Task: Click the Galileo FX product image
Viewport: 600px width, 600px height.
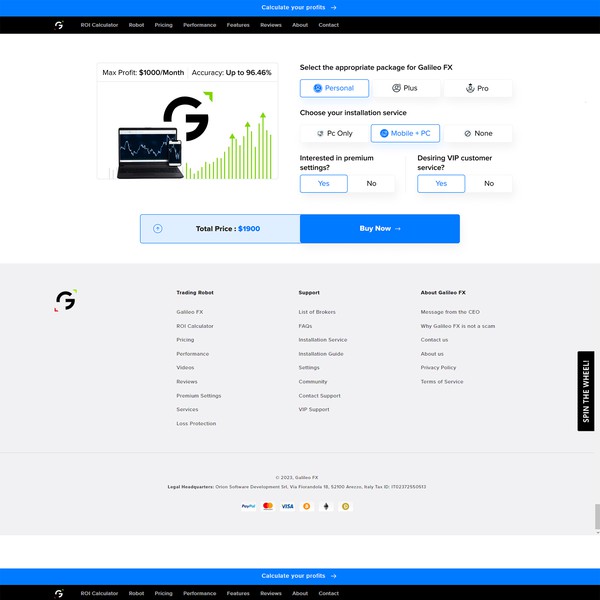Action: (x=188, y=130)
